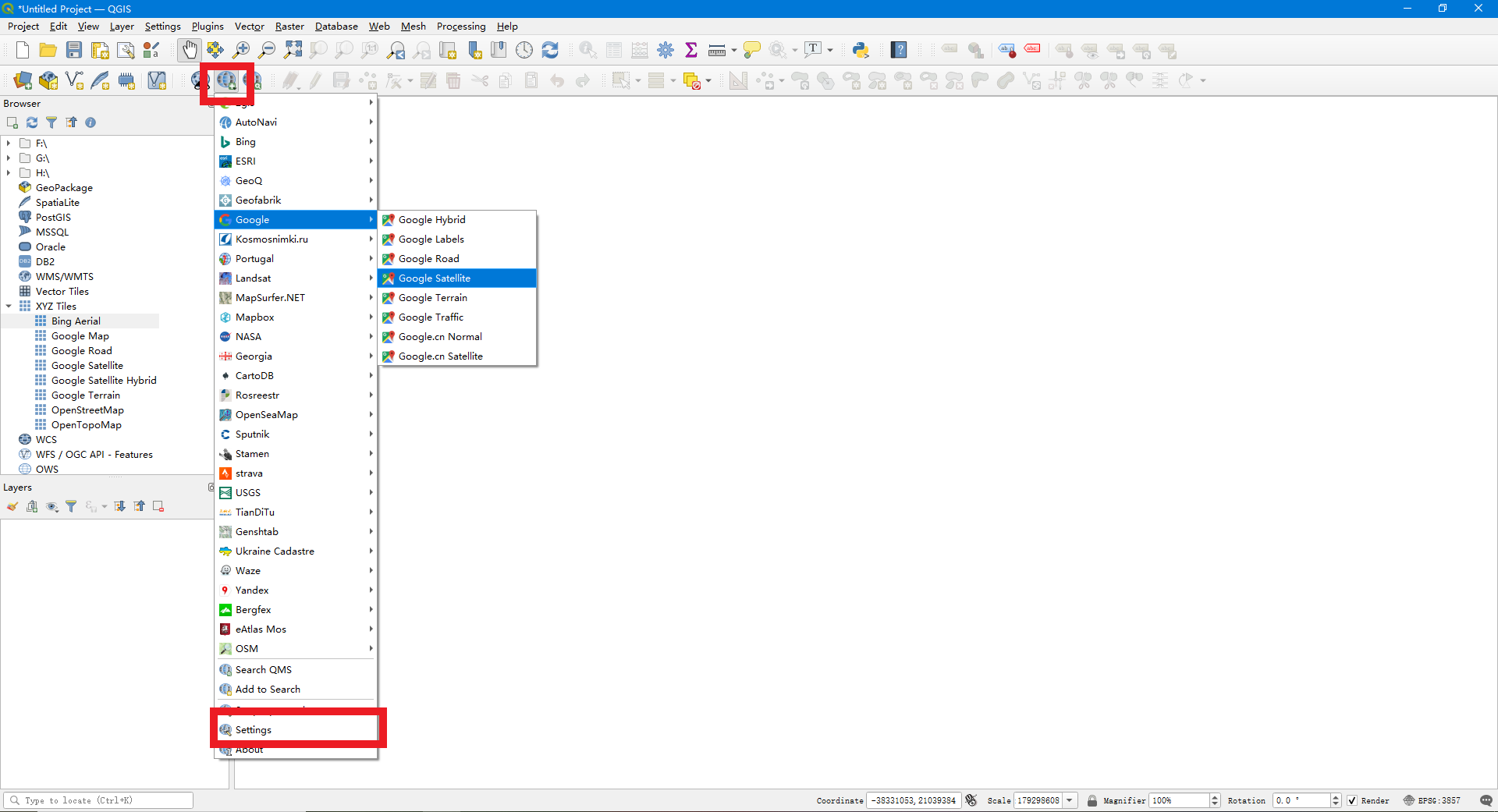Viewport: 1498px width, 812px height.
Task: Expand the Mapbox submenu
Action: click(296, 317)
